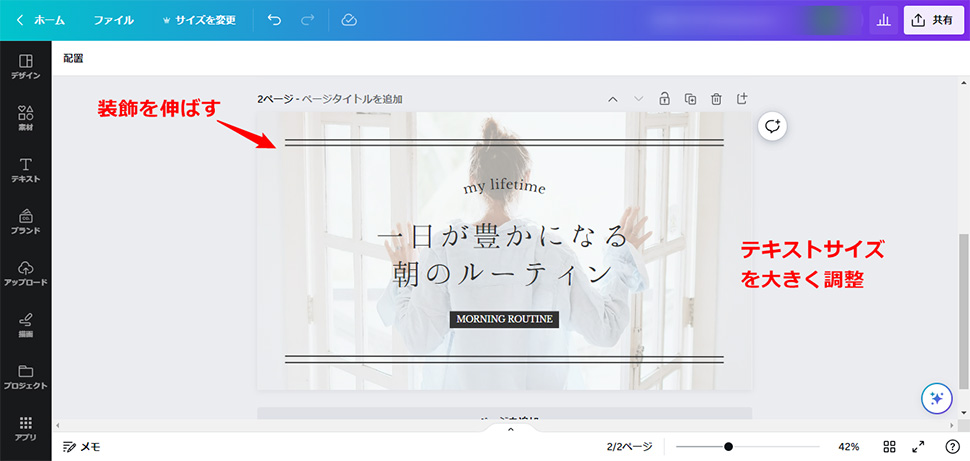This screenshot has width=970, height=461.
Task: Check the cloud save status icon
Action: pyautogui.click(x=350, y=20)
